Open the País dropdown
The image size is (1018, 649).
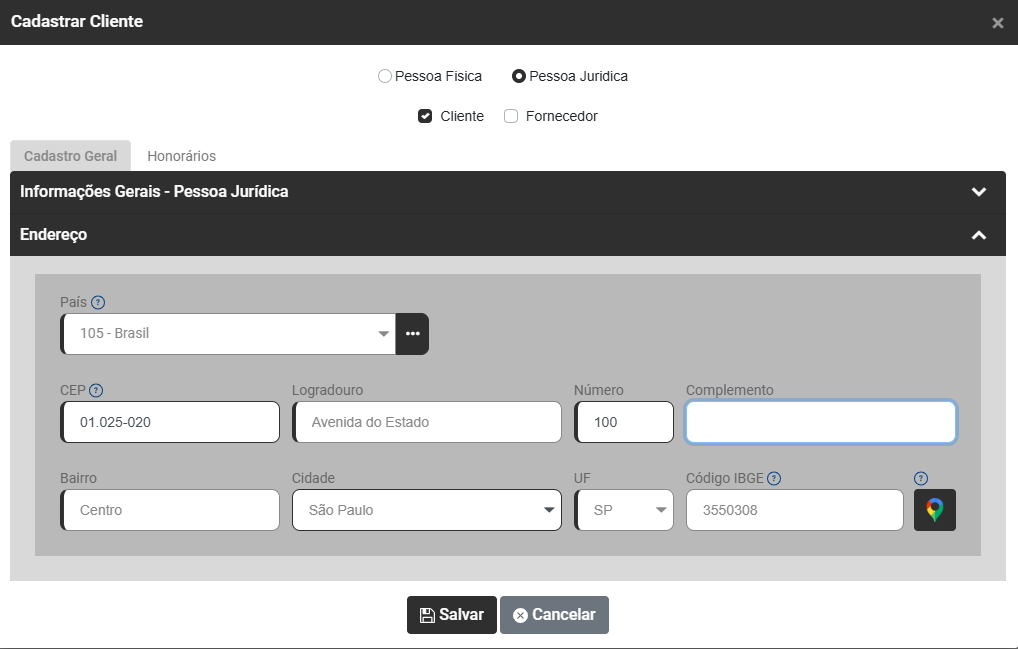pyautogui.click(x=228, y=334)
